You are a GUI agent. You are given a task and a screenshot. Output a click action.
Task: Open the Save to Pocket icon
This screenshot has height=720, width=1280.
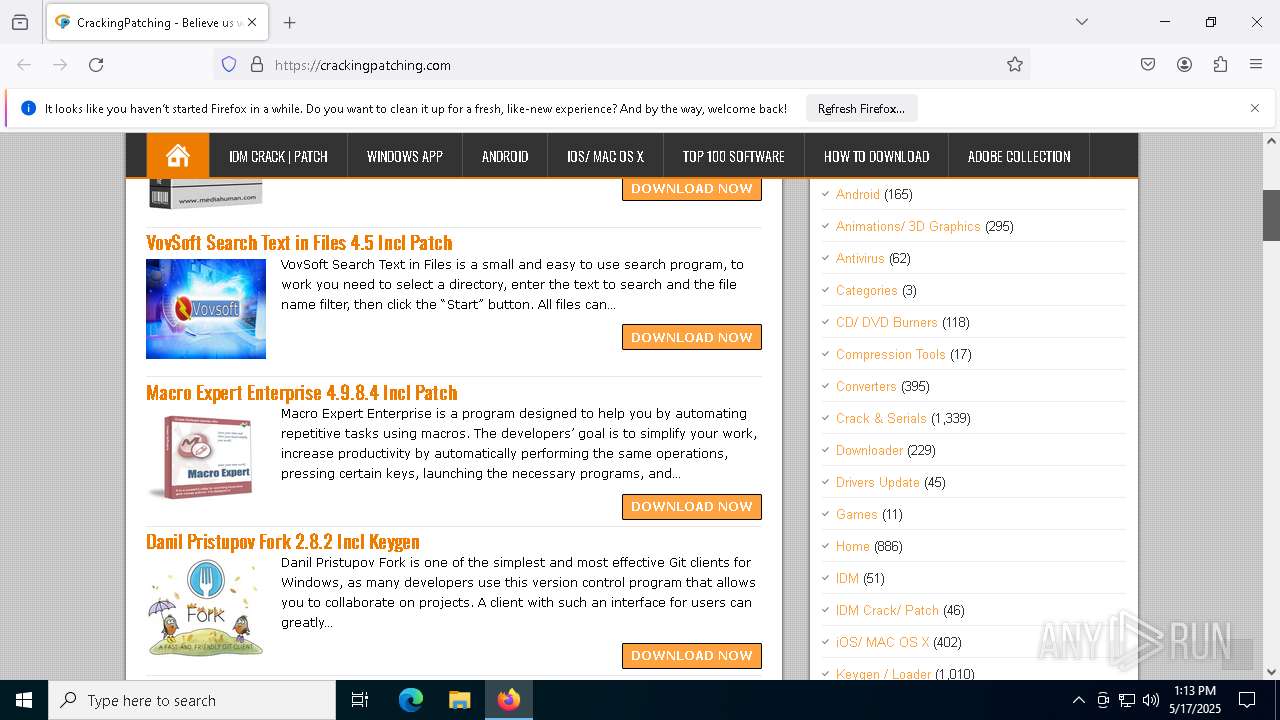(1148, 64)
